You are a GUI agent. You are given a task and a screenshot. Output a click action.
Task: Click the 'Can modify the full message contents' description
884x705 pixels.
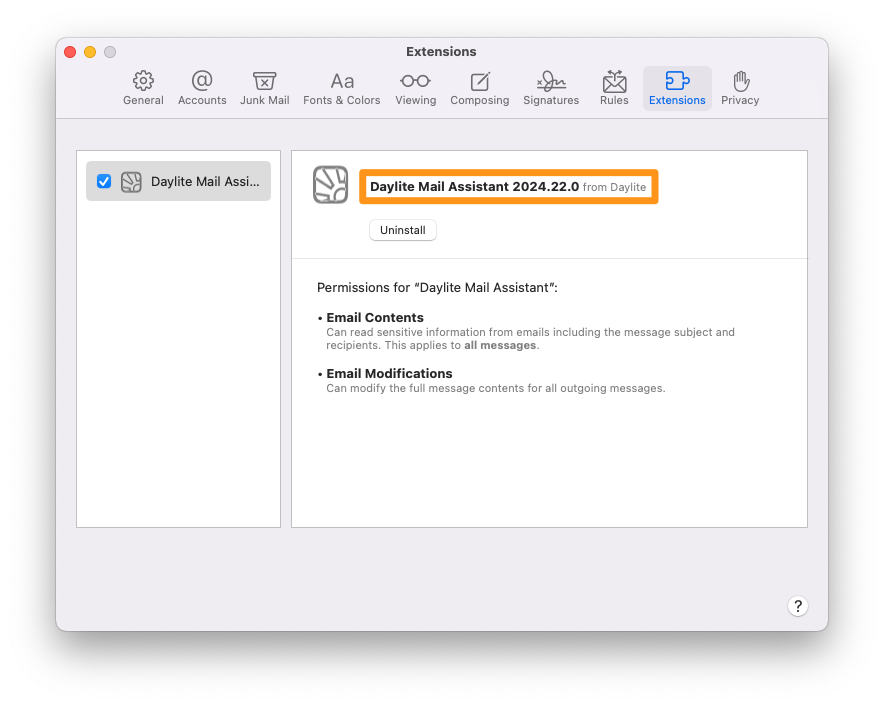496,388
